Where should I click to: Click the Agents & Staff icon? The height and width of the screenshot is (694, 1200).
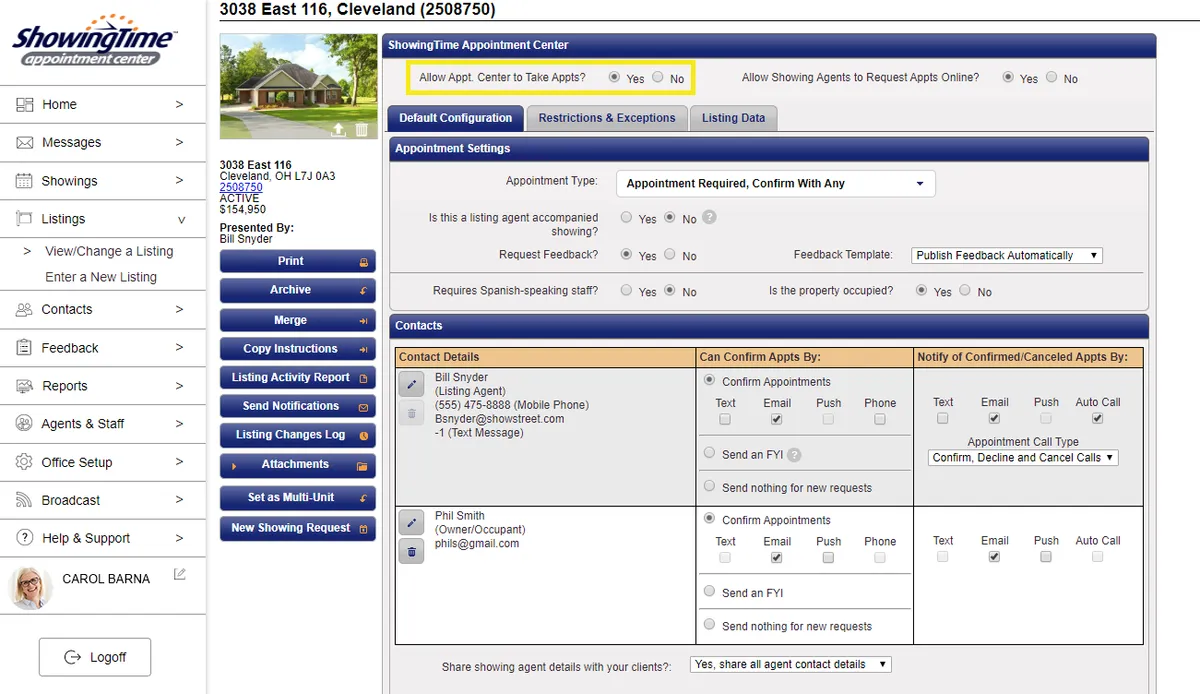coord(24,424)
